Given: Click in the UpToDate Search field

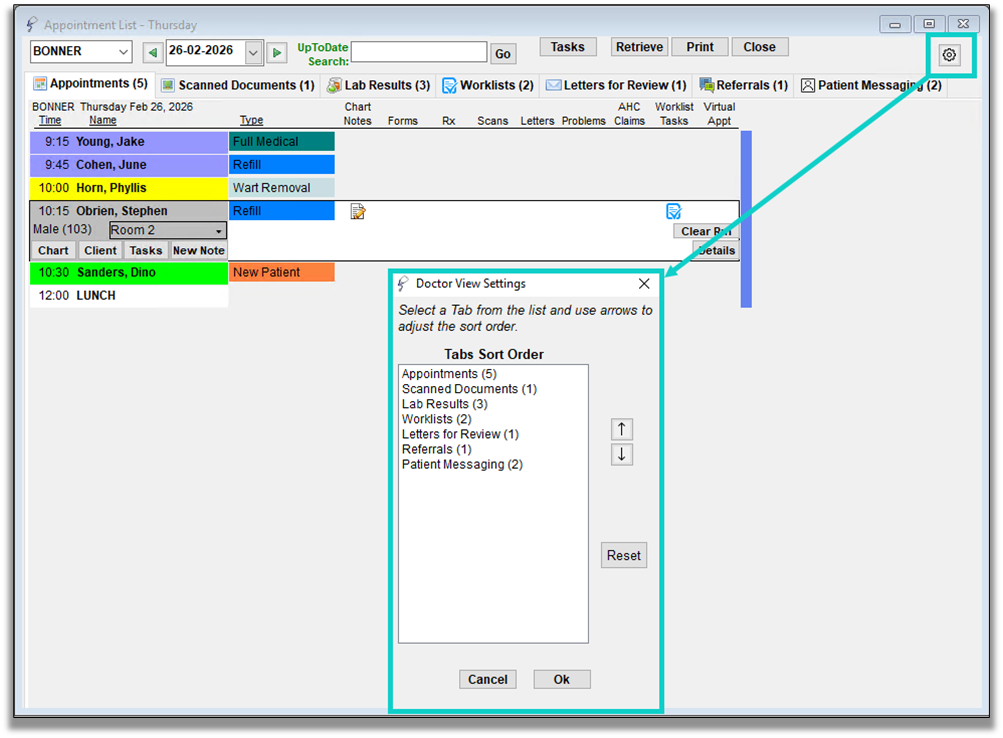Looking at the screenshot, I should 418,52.
